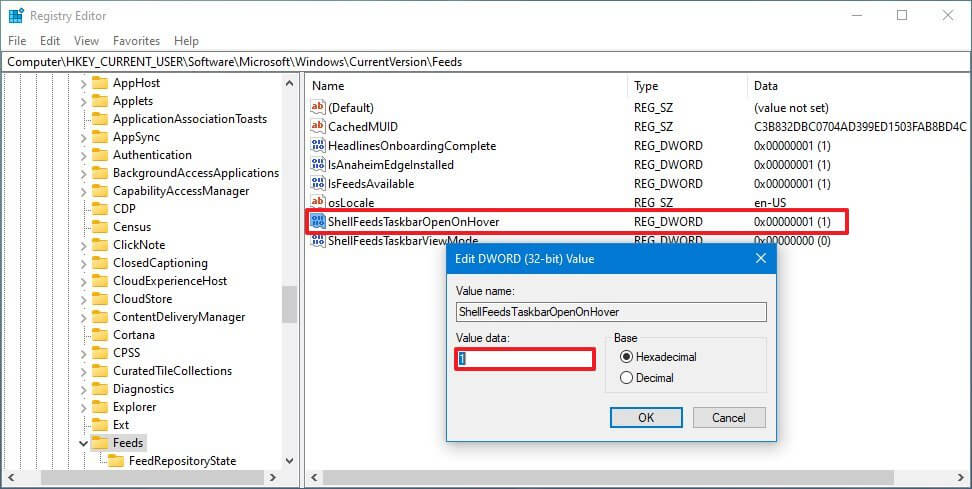
Task: Select the CPSS key in tree
Action: point(126,353)
